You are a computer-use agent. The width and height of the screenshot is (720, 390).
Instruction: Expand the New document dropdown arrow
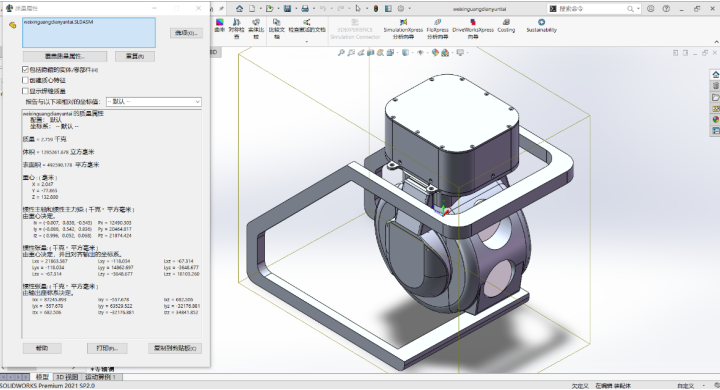(x=260, y=8)
